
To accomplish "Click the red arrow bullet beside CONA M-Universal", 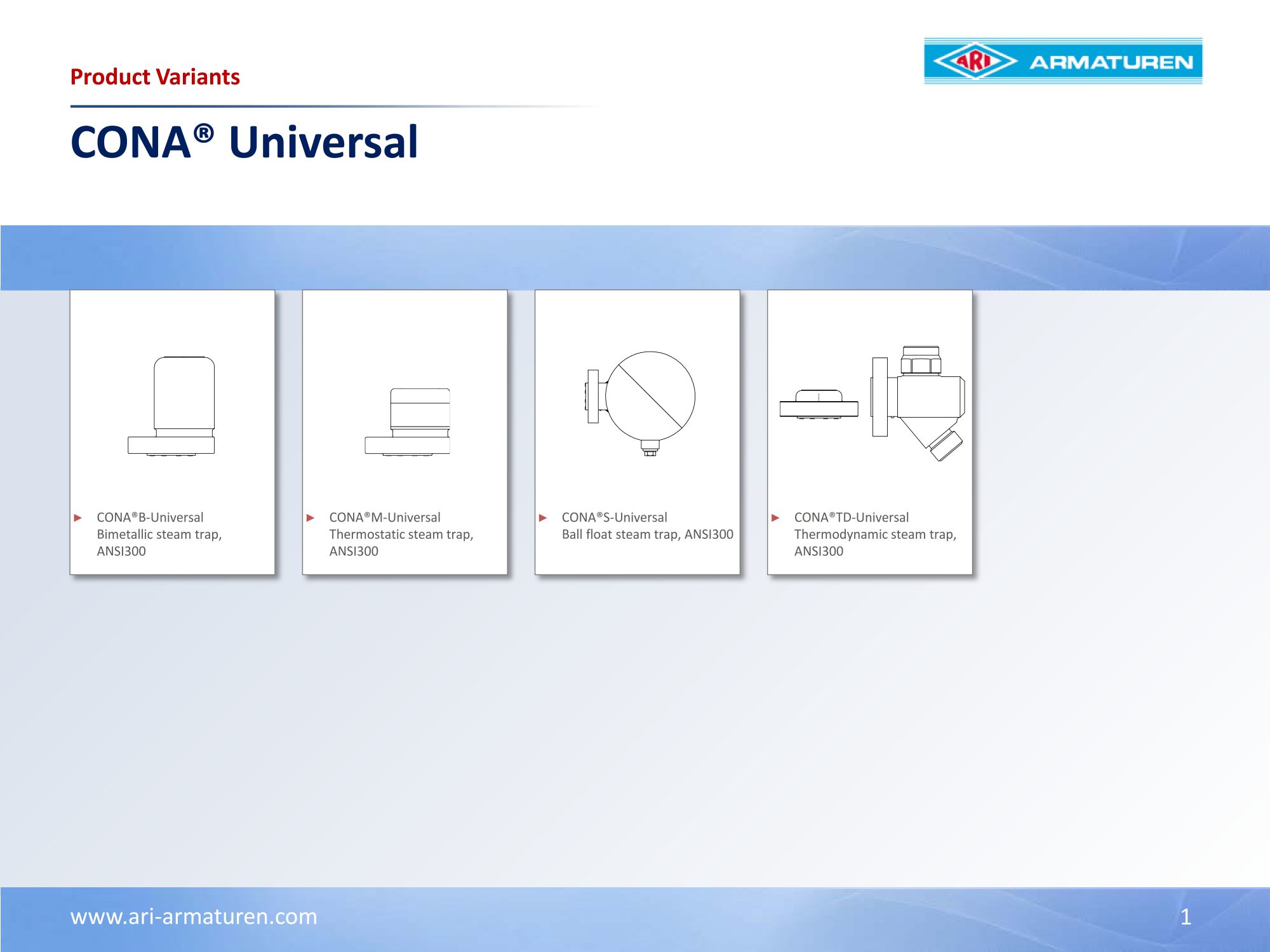I will [311, 517].
